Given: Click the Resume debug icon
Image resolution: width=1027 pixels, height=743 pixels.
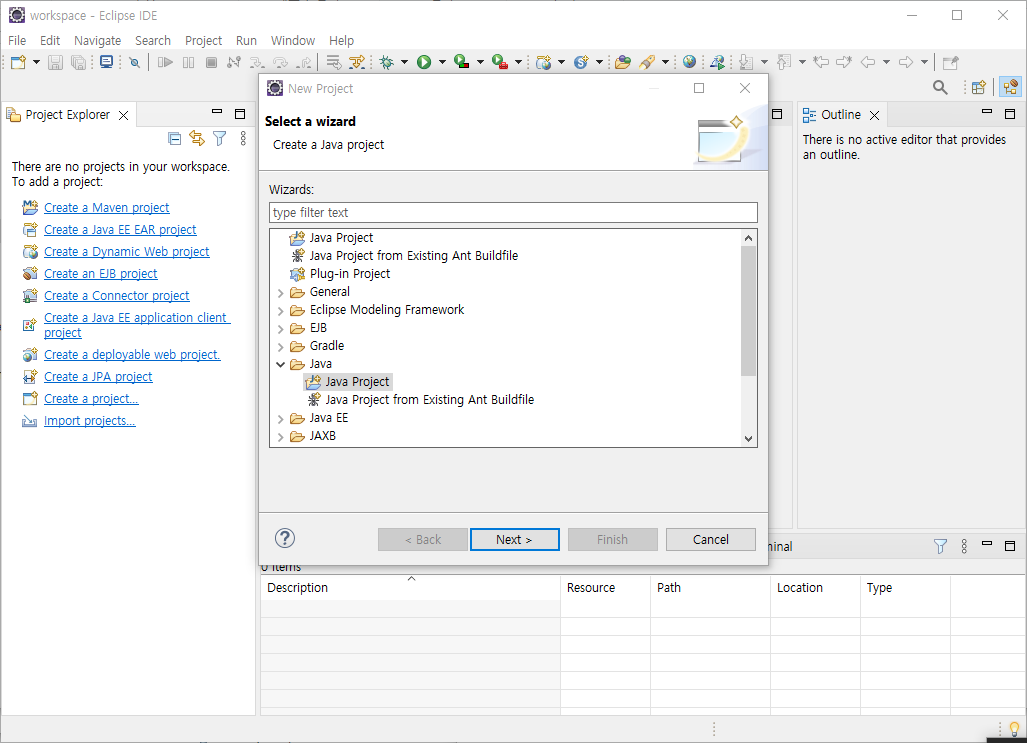Looking at the screenshot, I should point(165,62).
